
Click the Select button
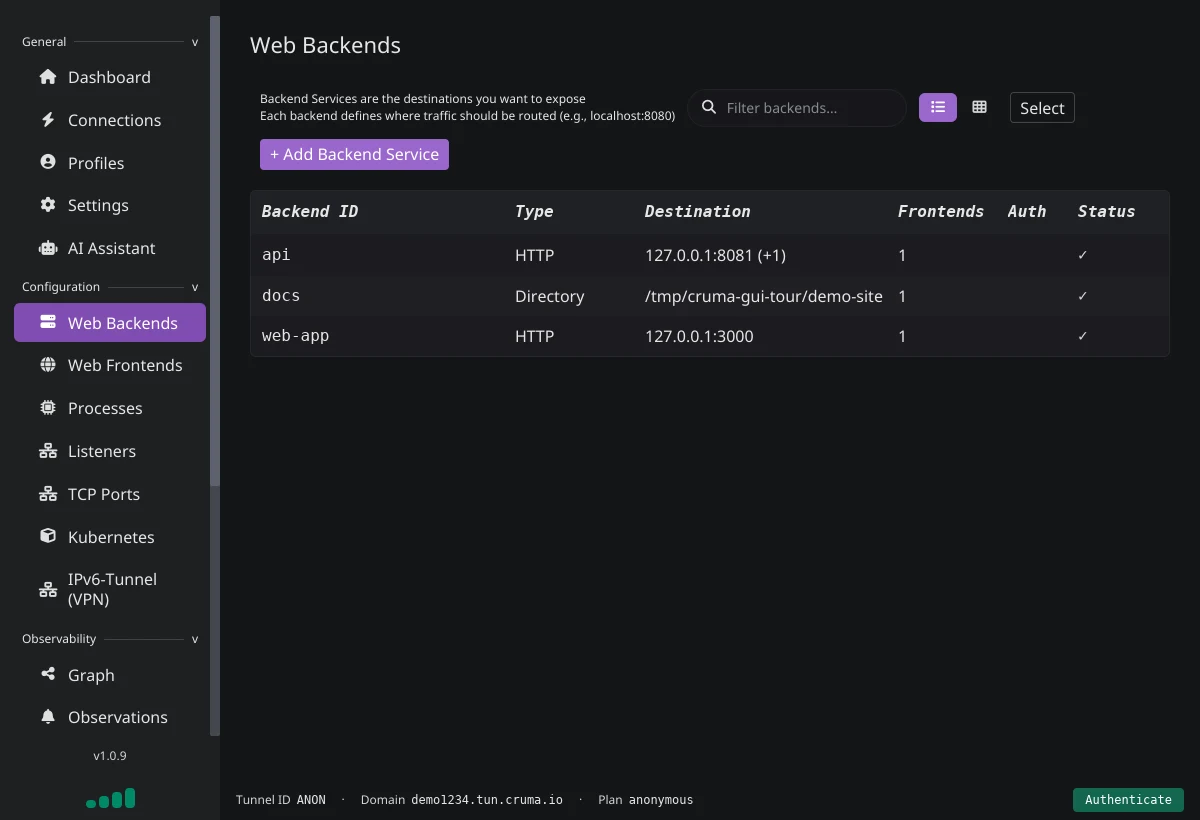(x=1042, y=108)
